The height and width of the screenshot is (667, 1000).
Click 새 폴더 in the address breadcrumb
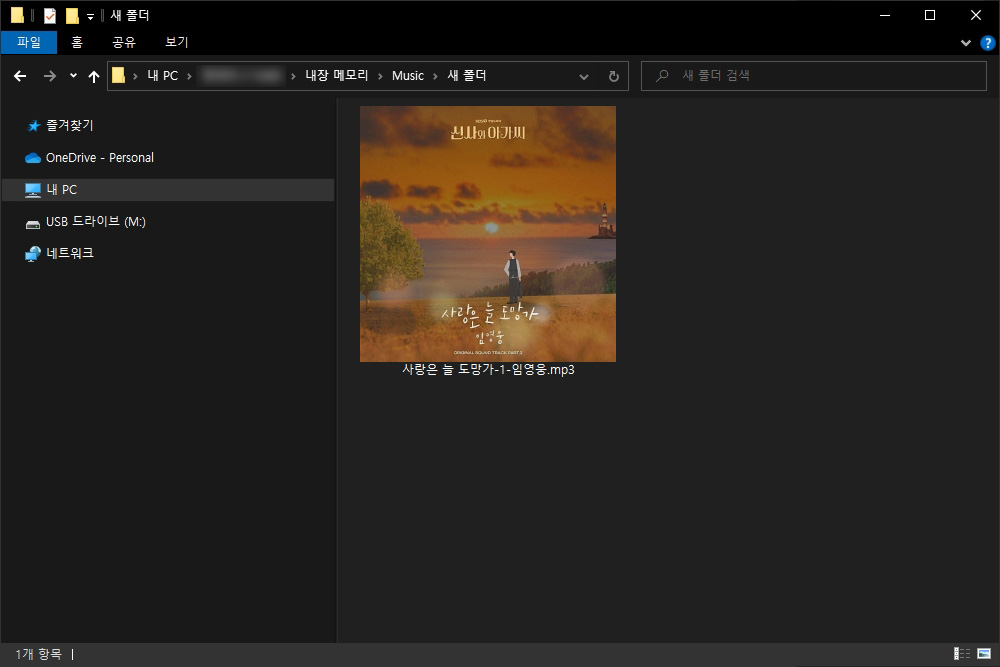[467, 76]
